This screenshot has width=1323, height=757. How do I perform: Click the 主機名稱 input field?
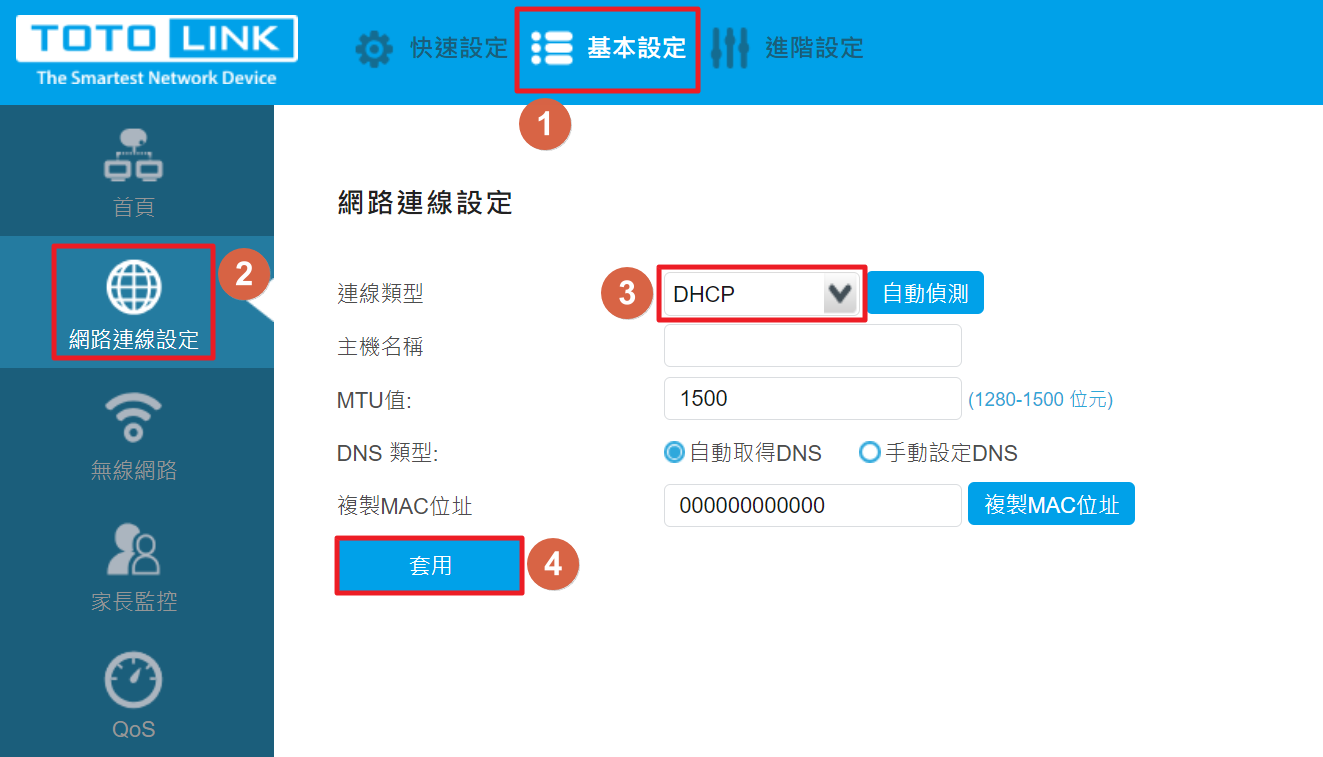pos(813,345)
